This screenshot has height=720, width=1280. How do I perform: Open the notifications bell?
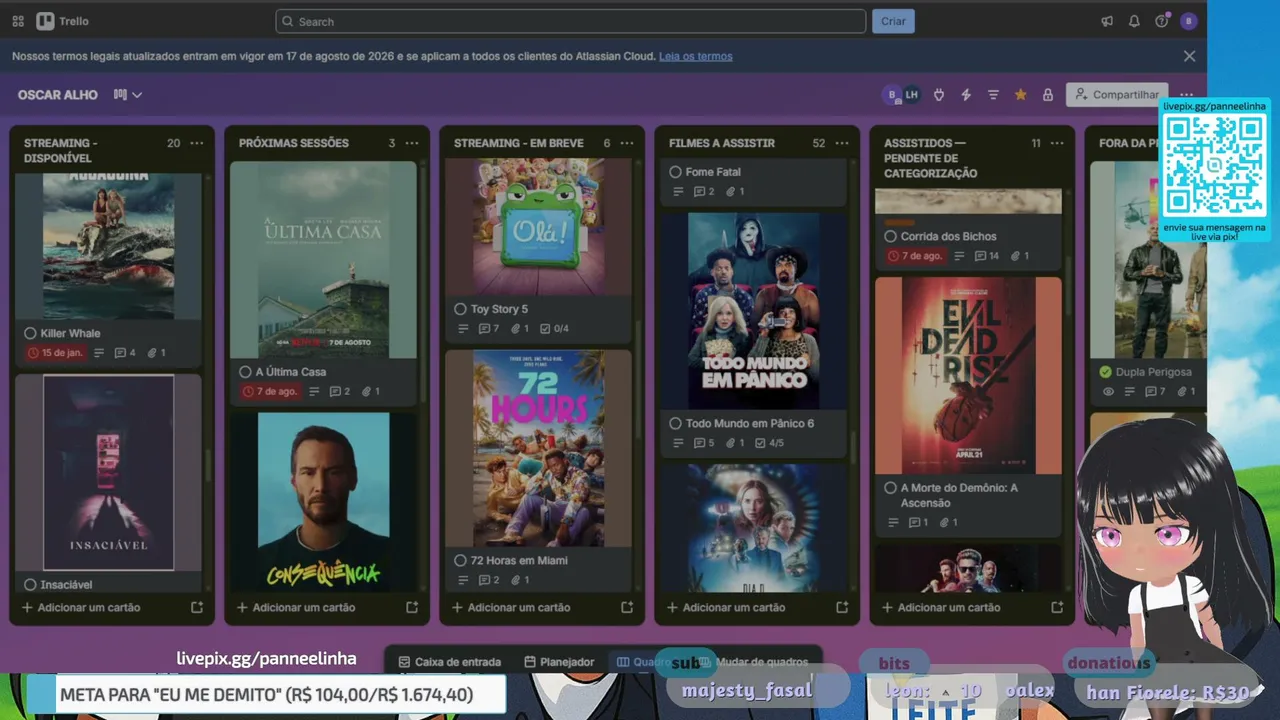tap(1134, 21)
